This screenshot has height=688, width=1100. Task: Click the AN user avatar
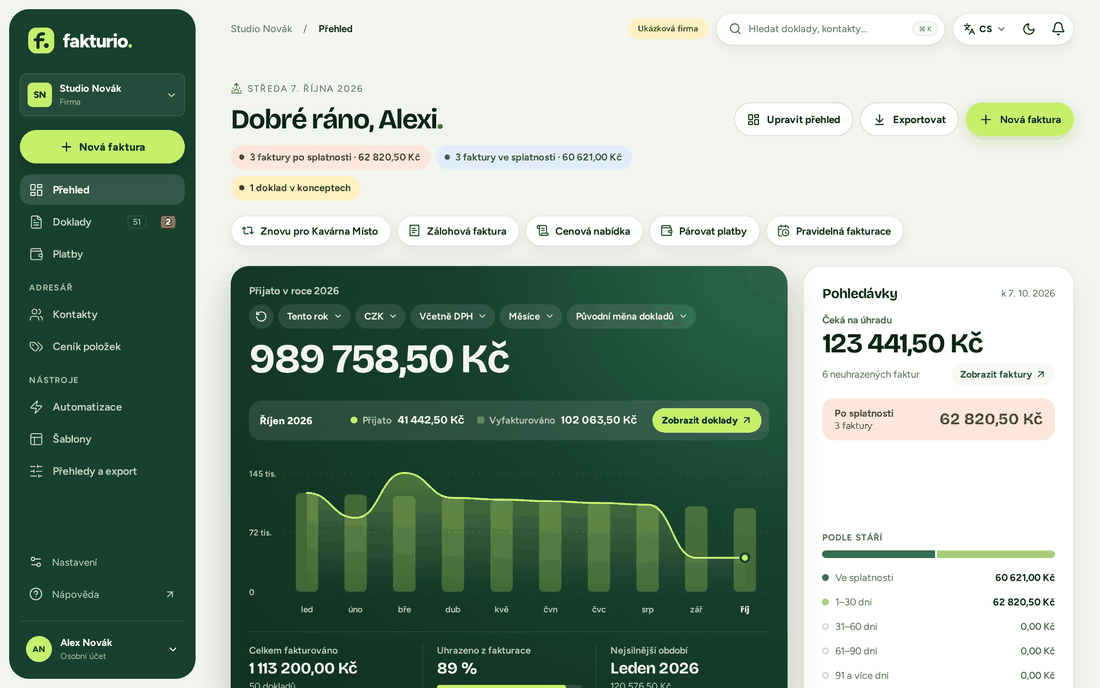[x=39, y=649]
